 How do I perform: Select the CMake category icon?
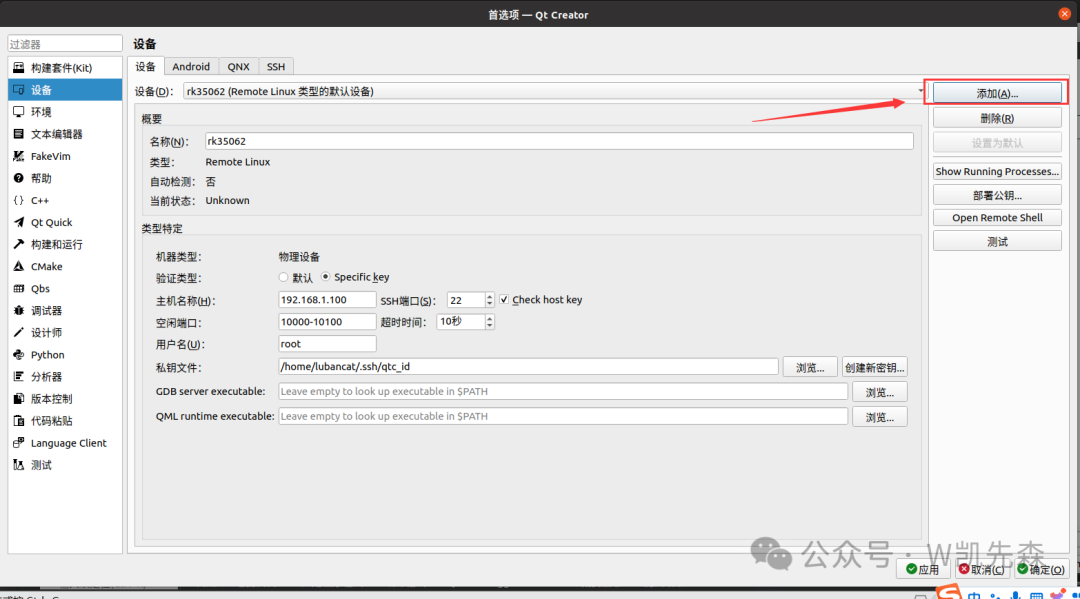point(19,267)
